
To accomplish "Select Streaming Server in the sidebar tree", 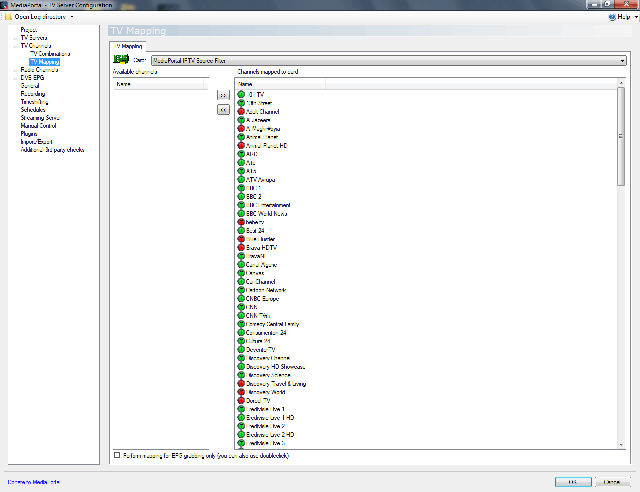I will point(40,118).
